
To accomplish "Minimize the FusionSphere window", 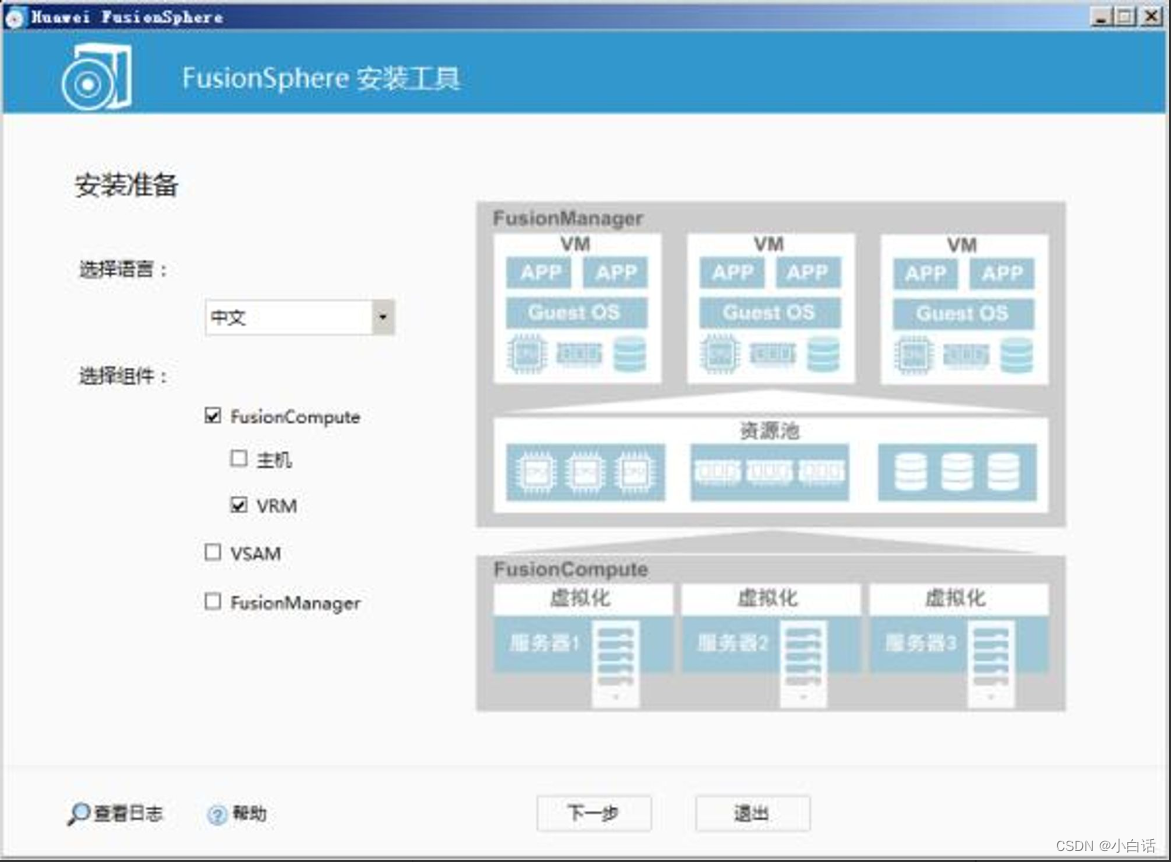I will 1101,16.
